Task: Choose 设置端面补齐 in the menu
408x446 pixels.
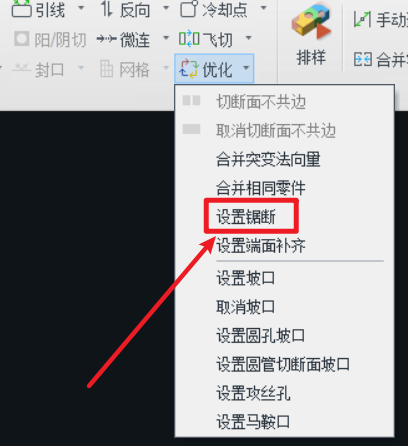Action: [x=261, y=246]
